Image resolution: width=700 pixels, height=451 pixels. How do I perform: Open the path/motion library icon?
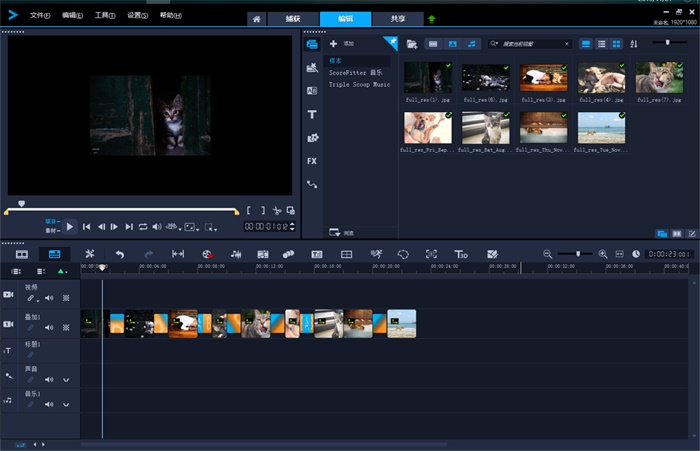(312, 184)
